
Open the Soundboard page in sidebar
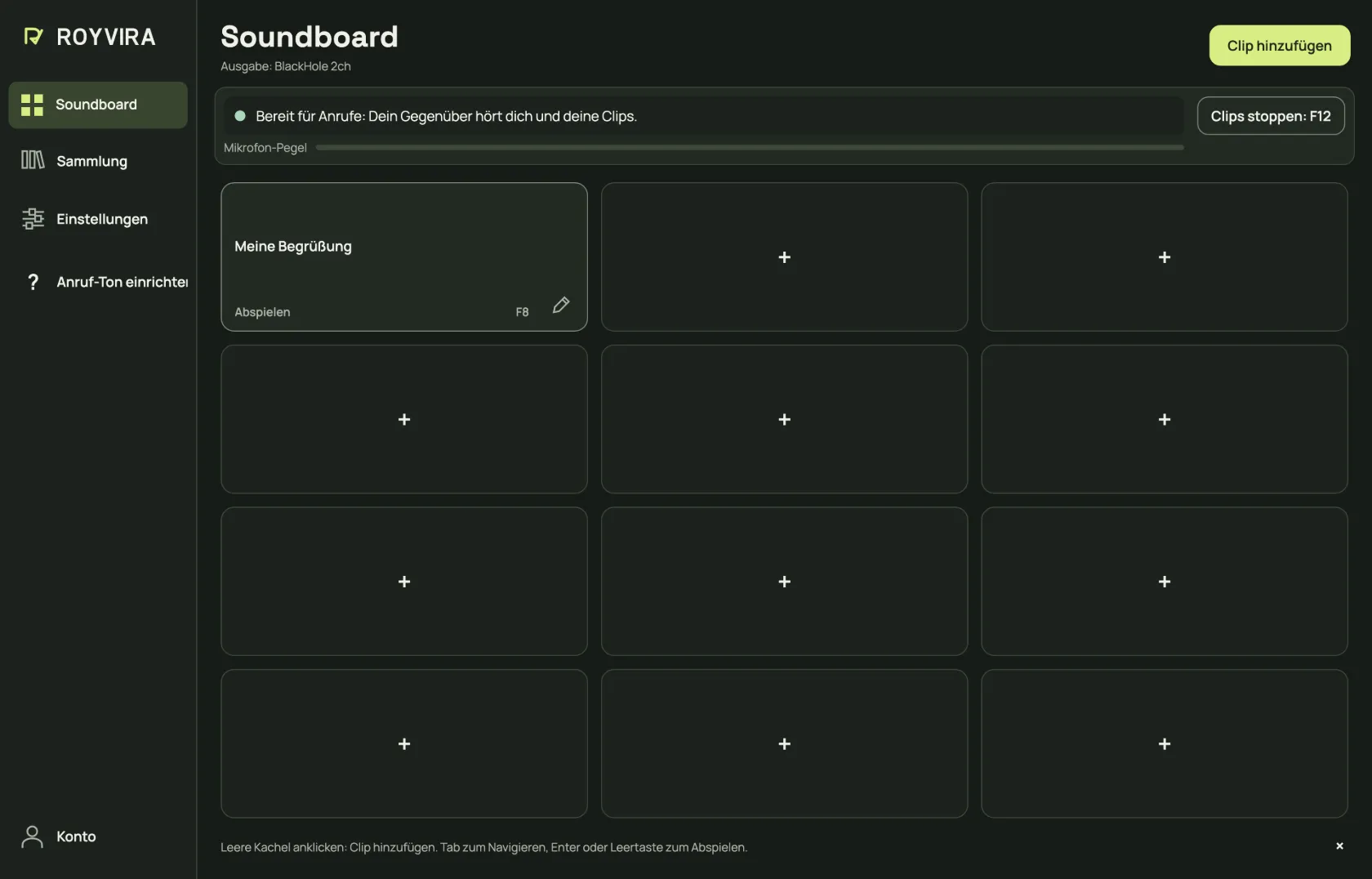tap(98, 105)
